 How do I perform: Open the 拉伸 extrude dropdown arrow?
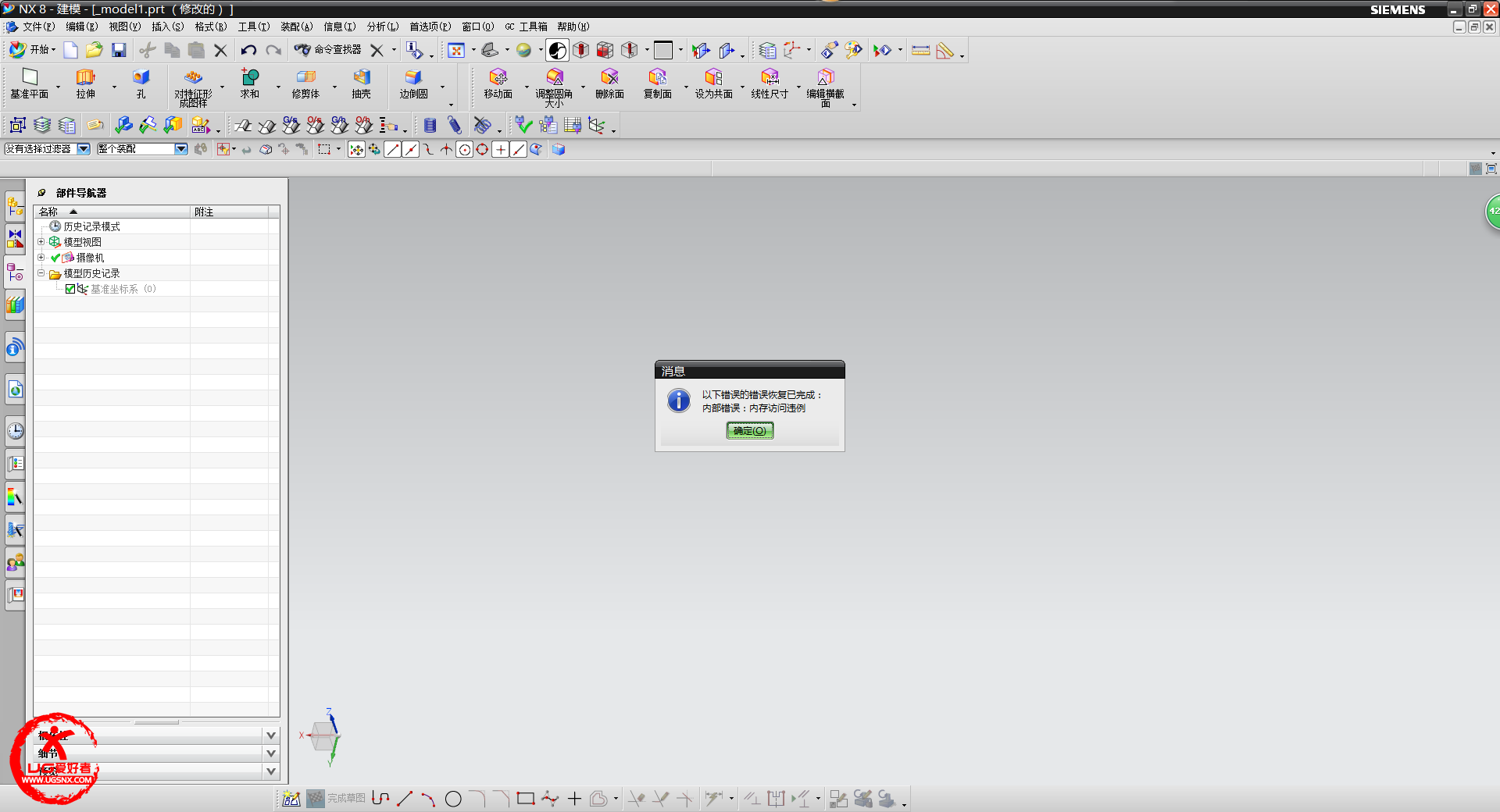pos(114,87)
